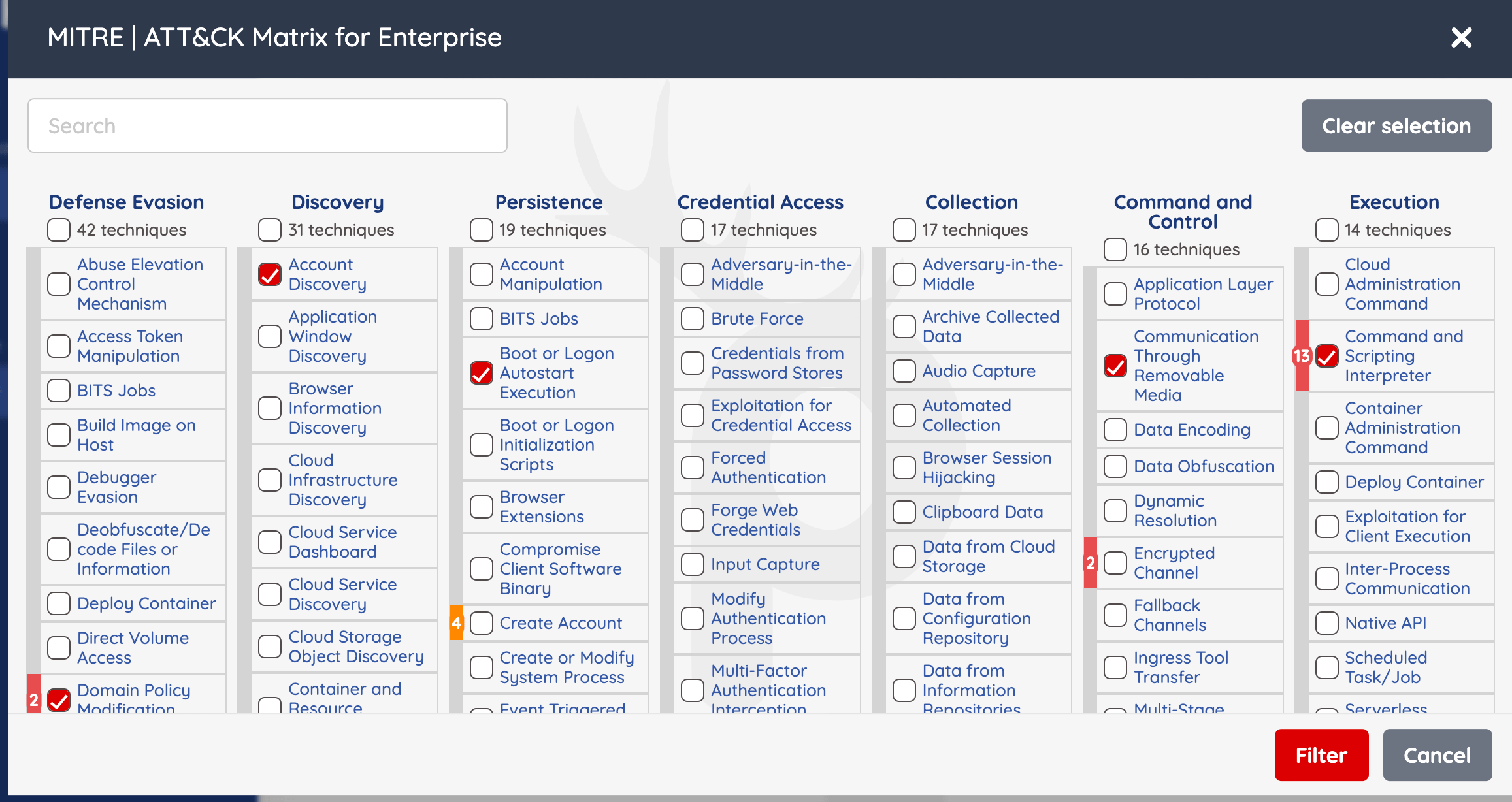
Task: Close the MITRE ATT&CK Matrix dialog
Action: (x=1461, y=38)
